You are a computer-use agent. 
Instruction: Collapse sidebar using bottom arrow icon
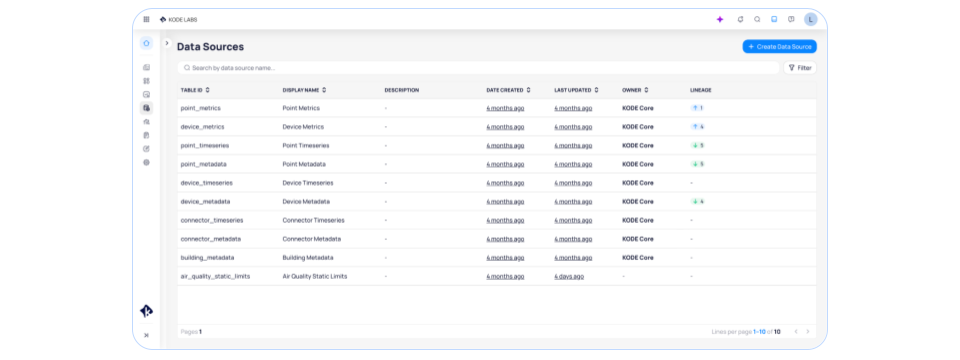[146, 335]
